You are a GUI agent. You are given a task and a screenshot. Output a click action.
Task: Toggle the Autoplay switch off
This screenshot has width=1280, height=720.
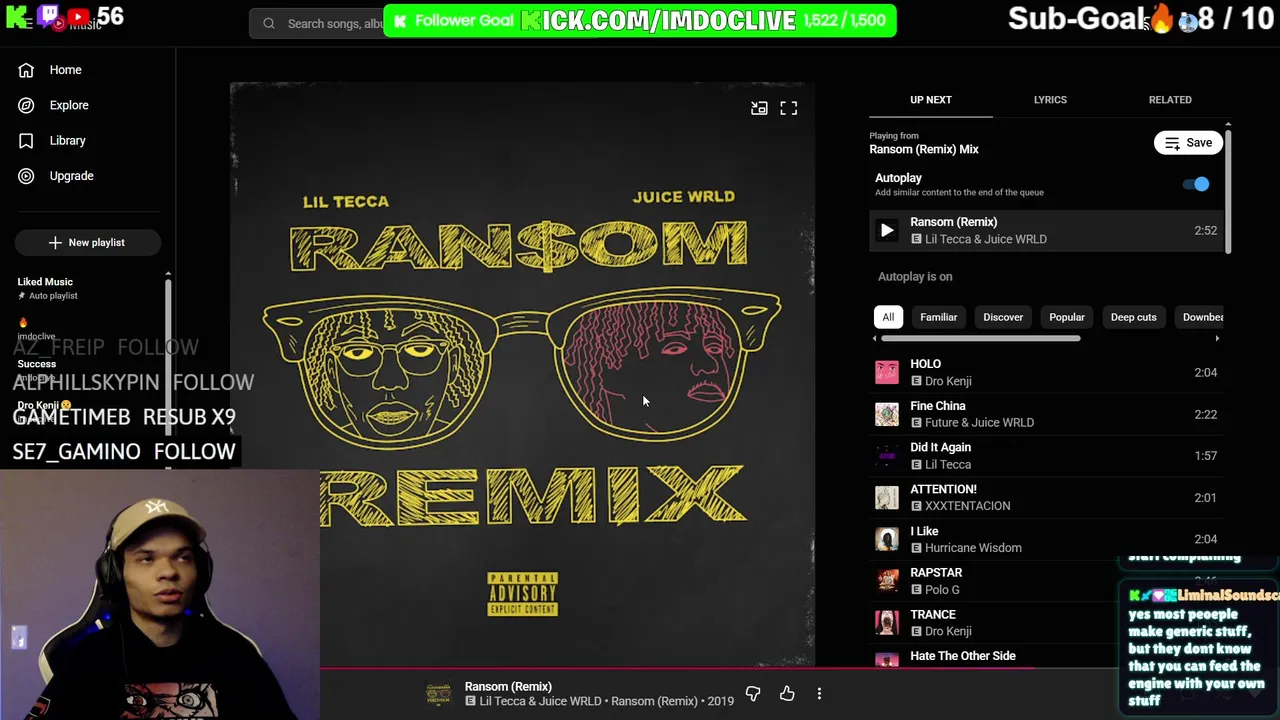tap(1196, 184)
